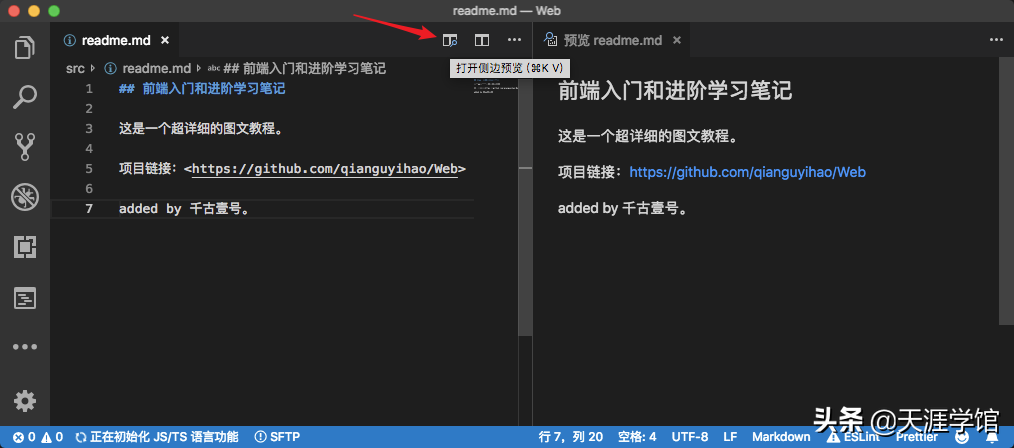
Task: Open the Extensions view in activity bar
Action: point(25,247)
